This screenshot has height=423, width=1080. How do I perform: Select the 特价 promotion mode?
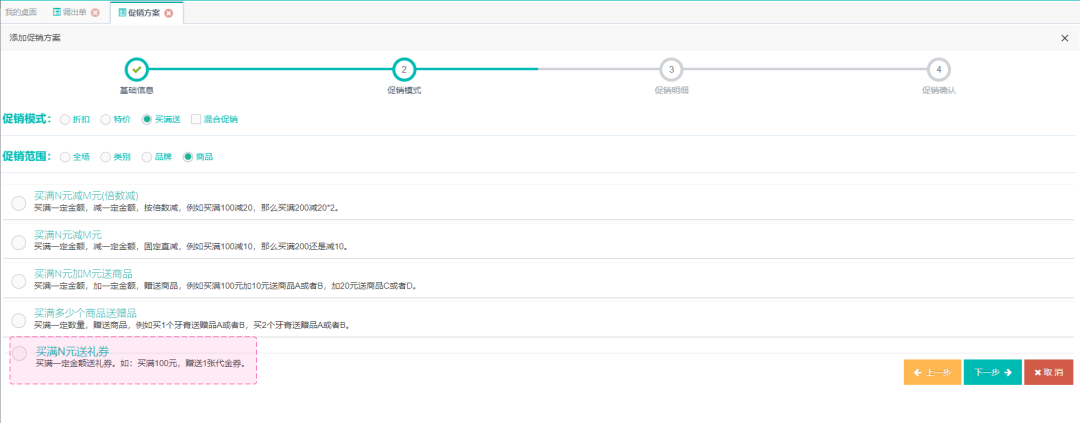[x=106, y=119]
